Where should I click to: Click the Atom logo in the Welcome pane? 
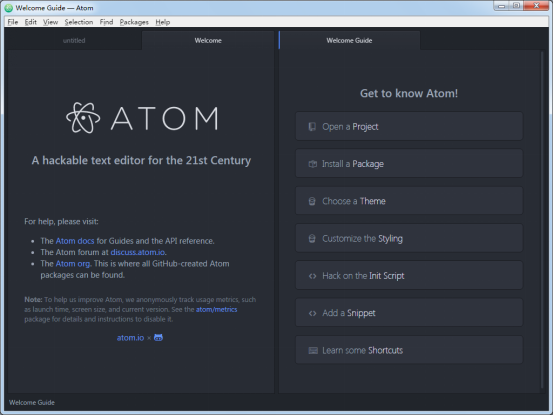click(142, 118)
